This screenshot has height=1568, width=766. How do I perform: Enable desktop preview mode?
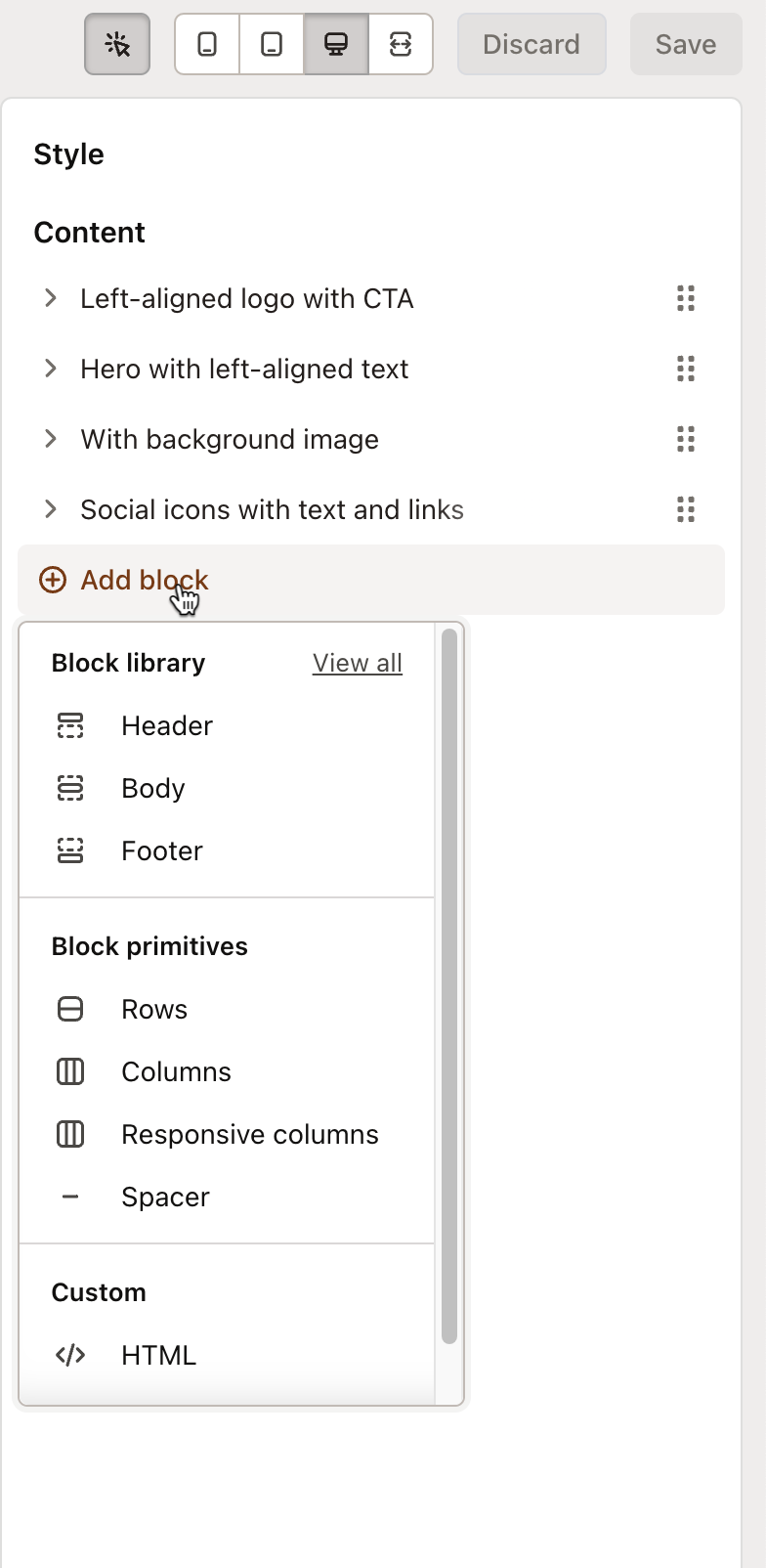(x=335, y=44)
